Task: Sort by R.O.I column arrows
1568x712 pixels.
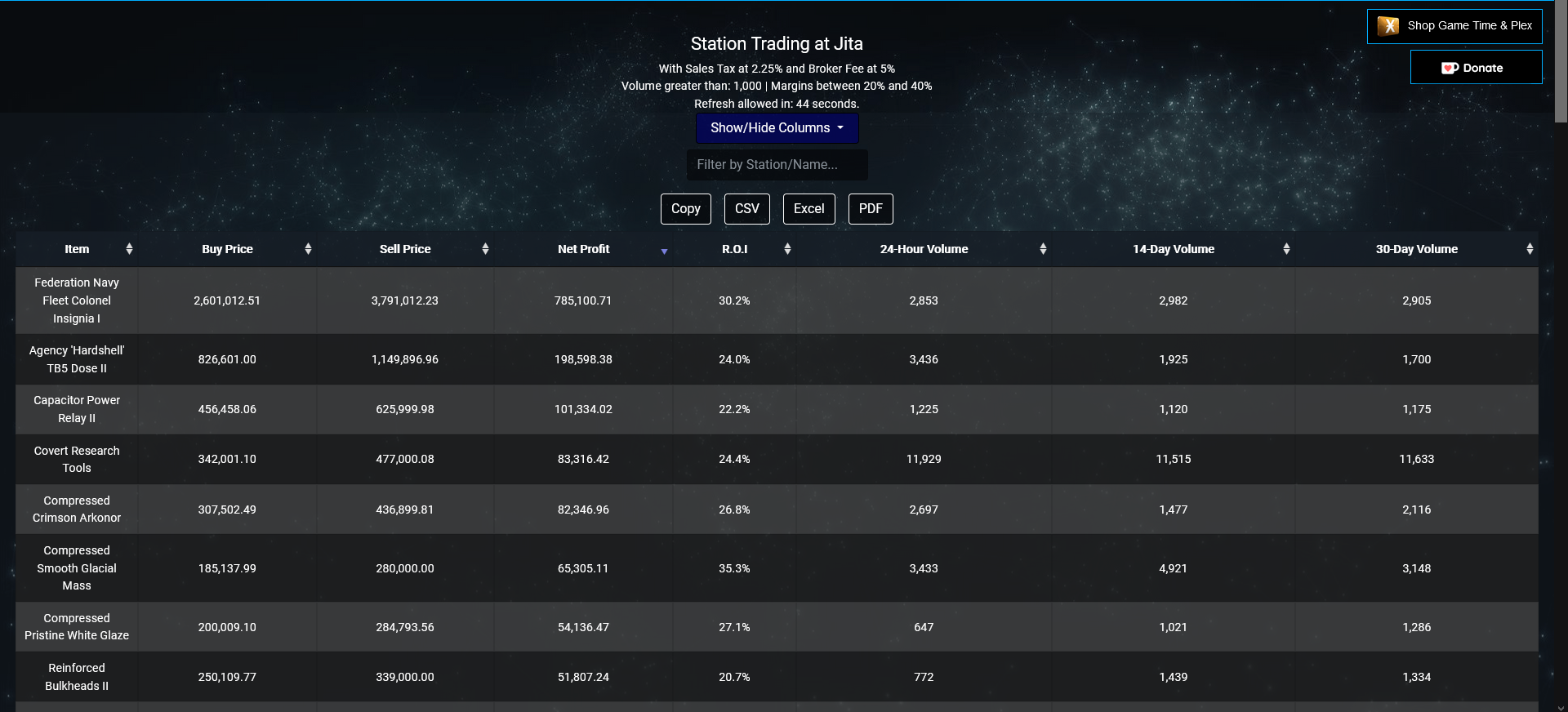Action: coord(787,249)
